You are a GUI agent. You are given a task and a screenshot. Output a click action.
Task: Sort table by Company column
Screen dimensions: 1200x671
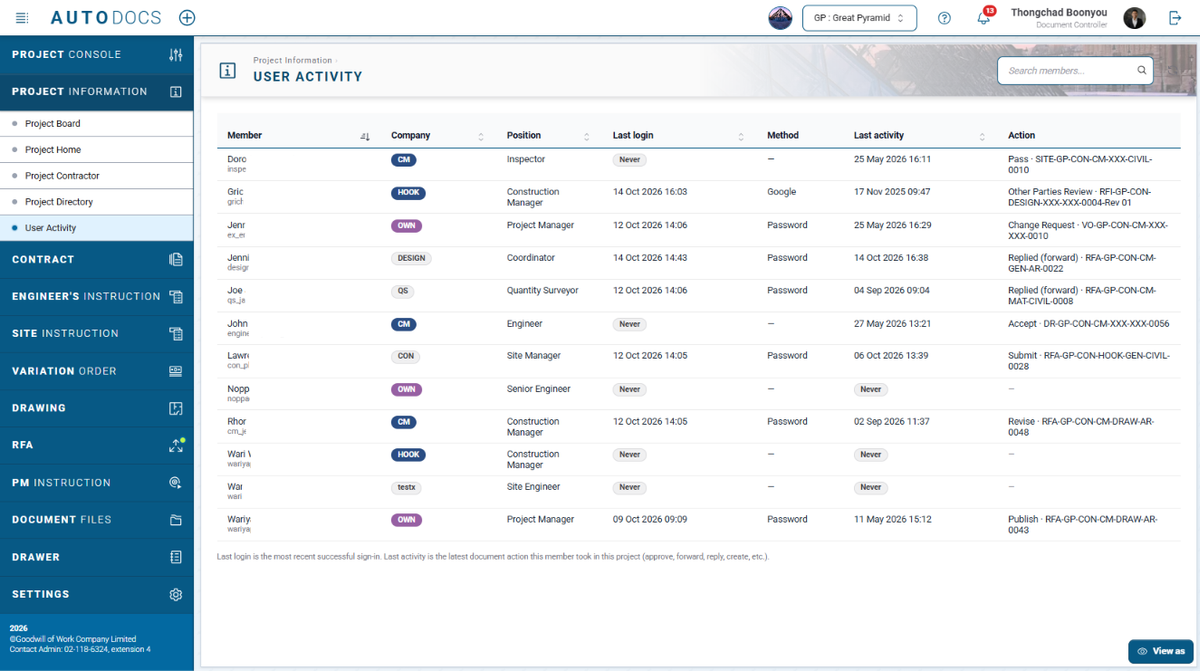(x=481, y=136)
